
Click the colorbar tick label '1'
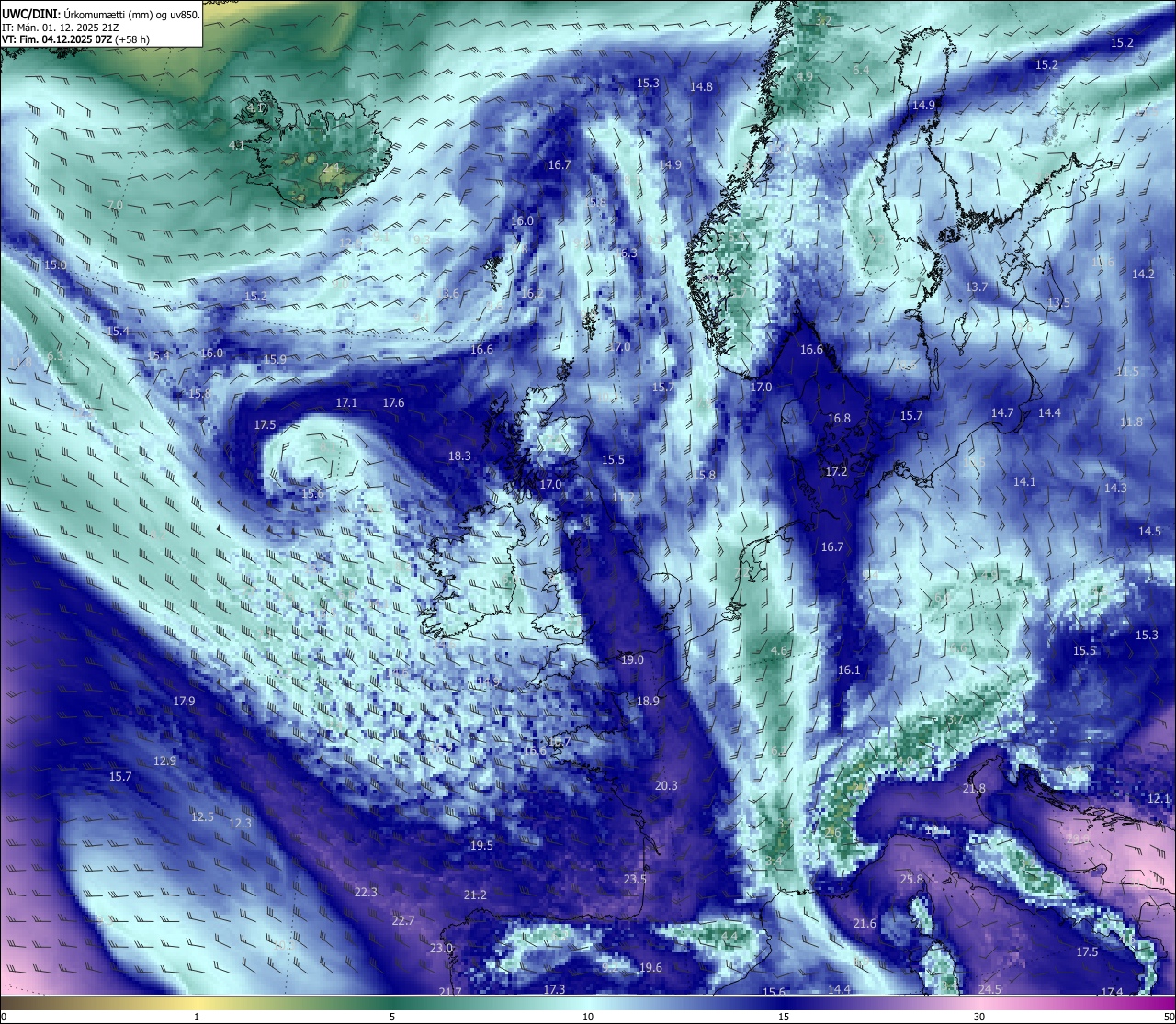[x=197, y=1016]
